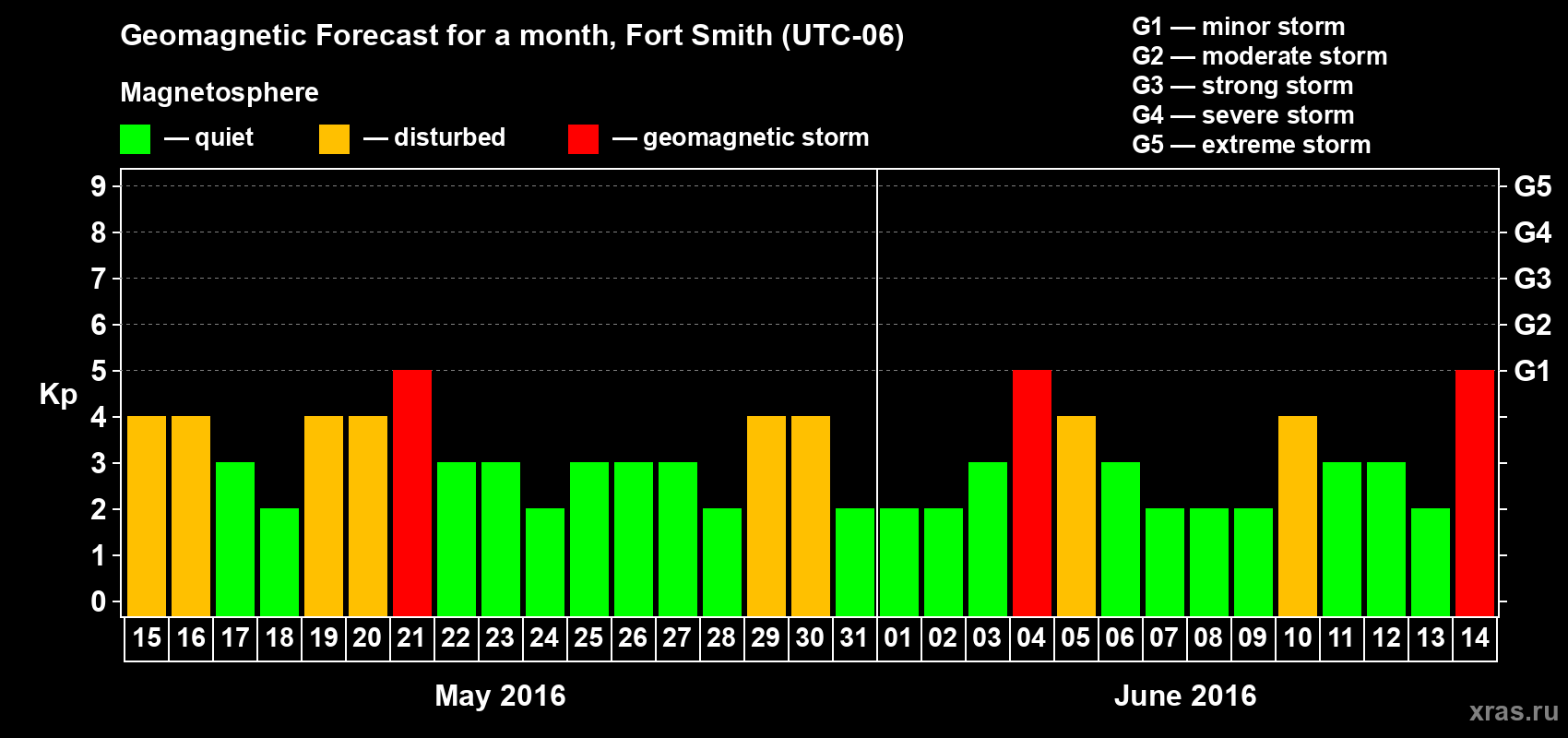The width and height of the screenshot is (1568, 738).
Task: Click the green bar for June 08
Action: [1209, 563]
